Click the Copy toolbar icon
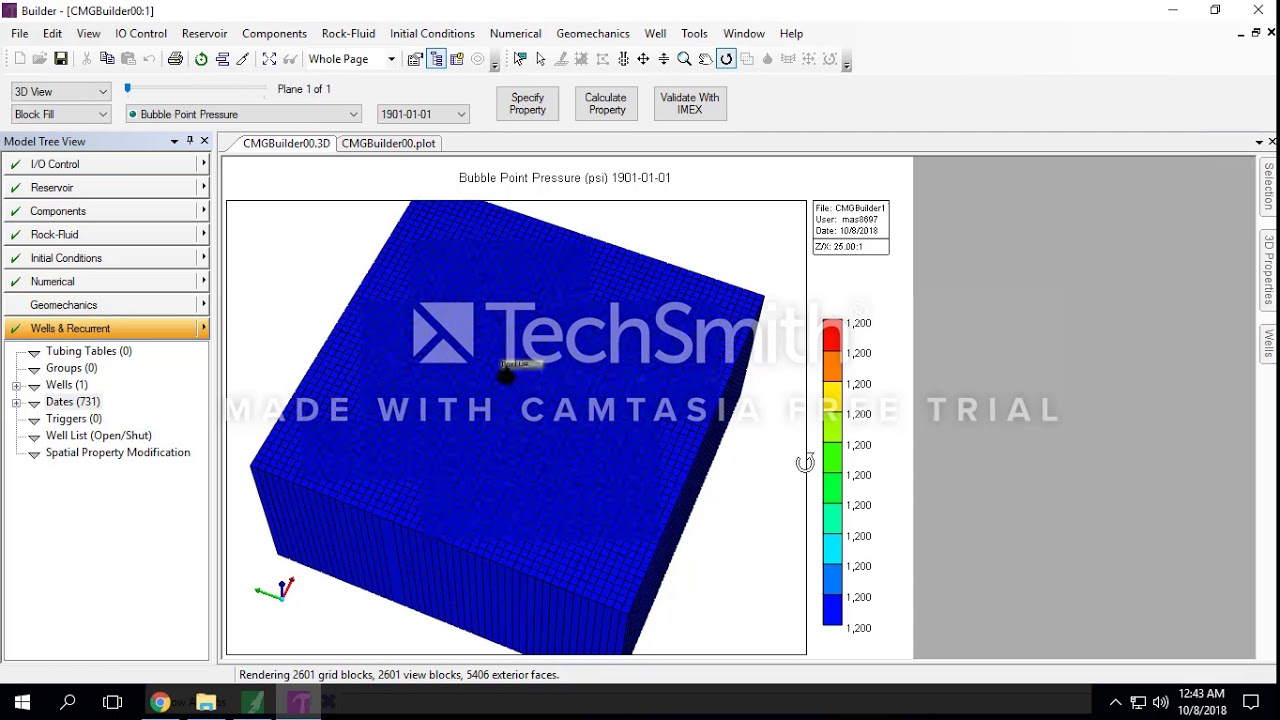Image resolution: width=1280 pixels, height=720 pixels. pos(107,59)
